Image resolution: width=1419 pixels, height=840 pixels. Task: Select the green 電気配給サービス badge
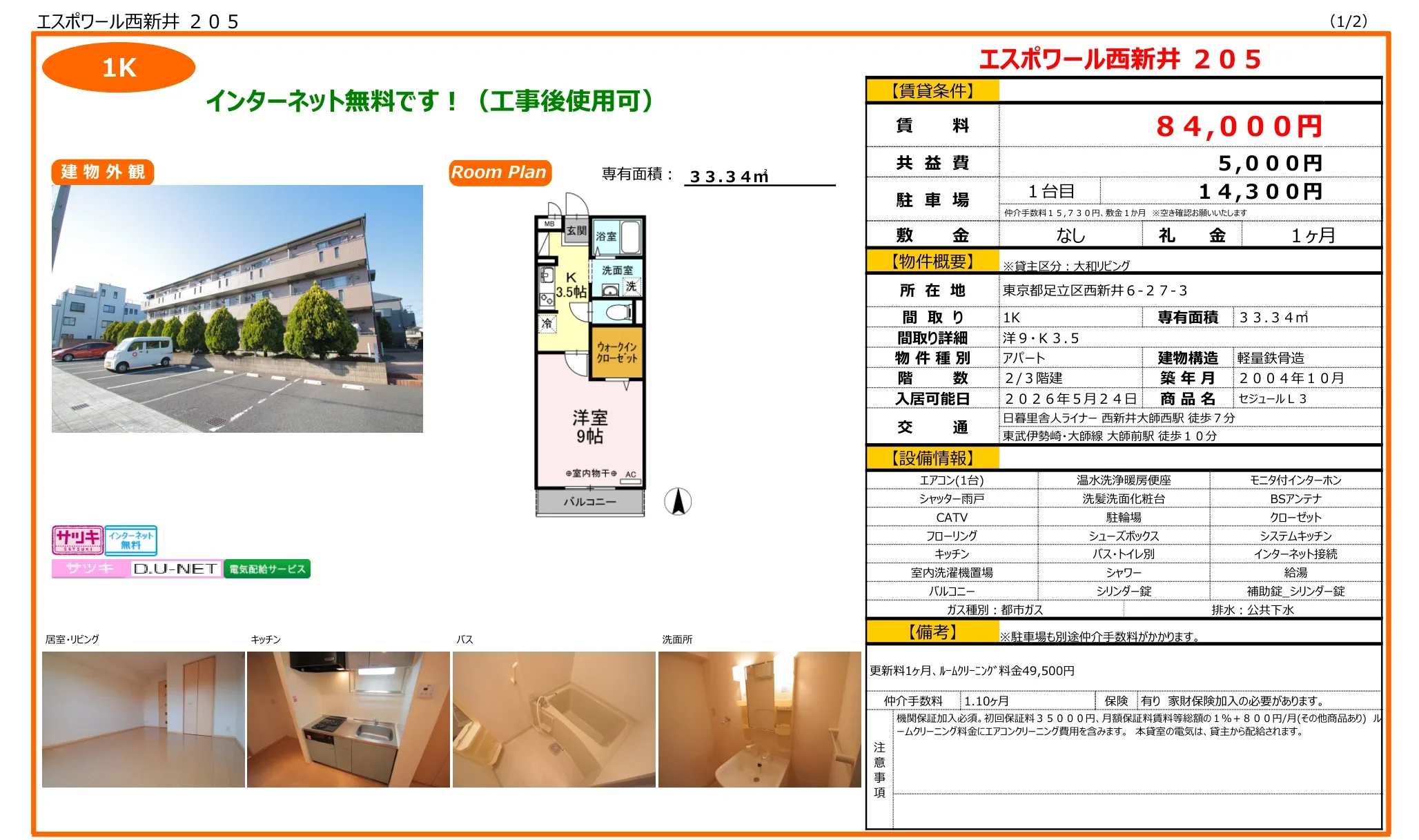pos(267,569)
